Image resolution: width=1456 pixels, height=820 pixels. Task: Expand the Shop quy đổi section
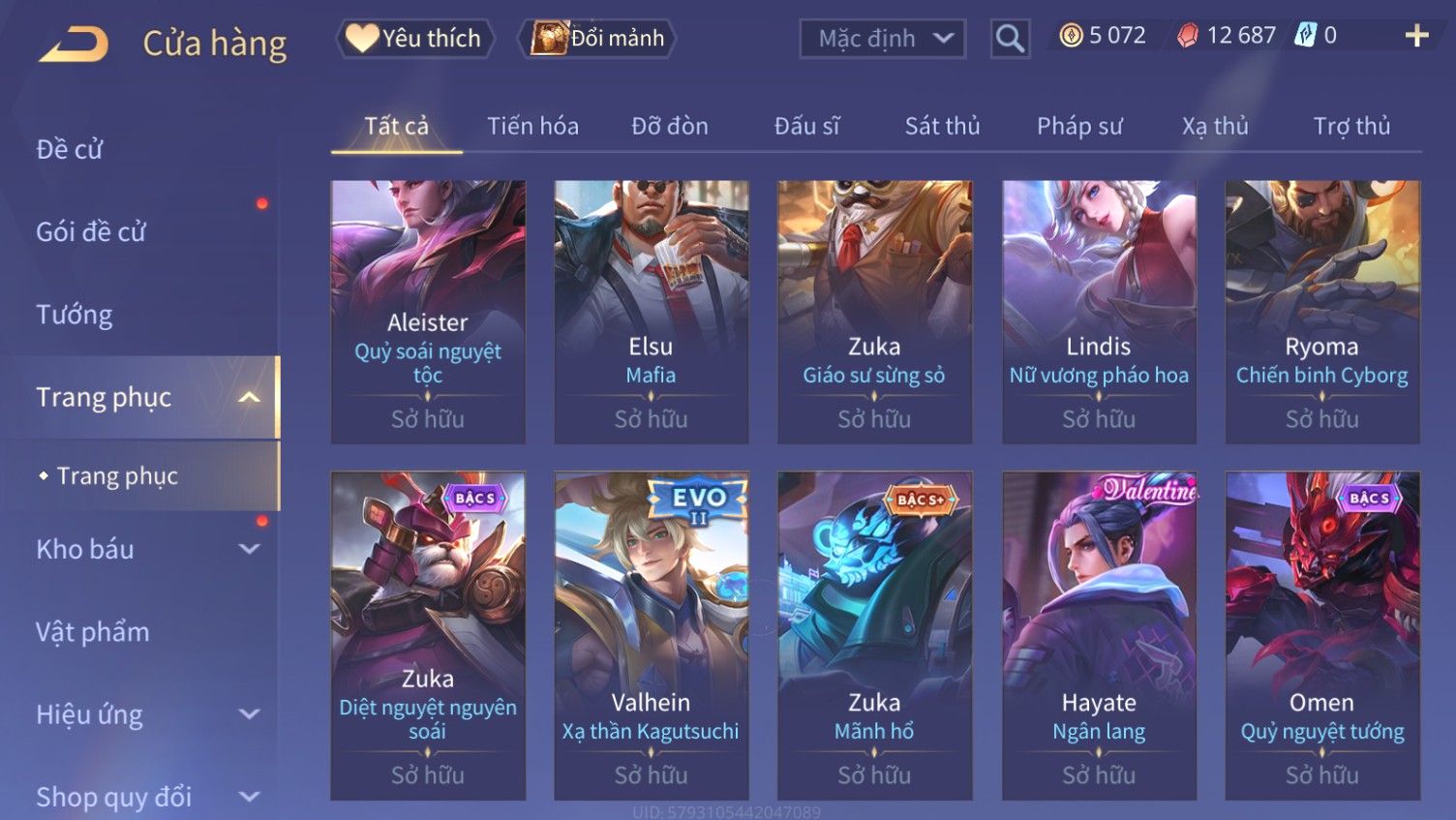click(249, 797)
